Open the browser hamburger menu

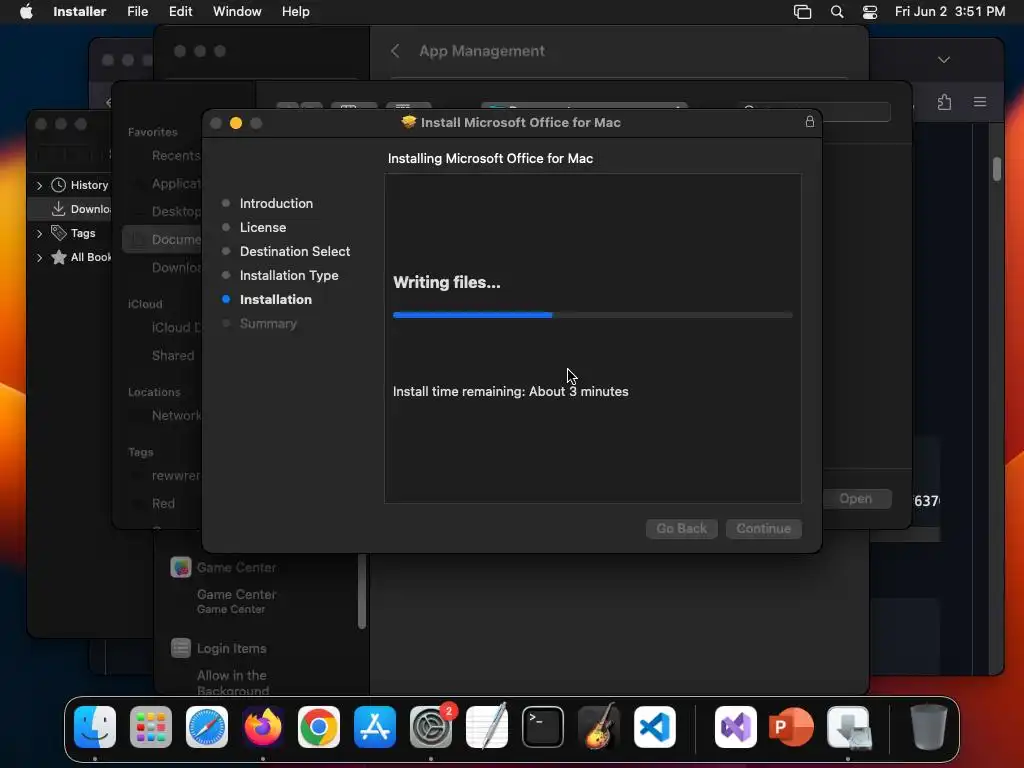(980, 102)
